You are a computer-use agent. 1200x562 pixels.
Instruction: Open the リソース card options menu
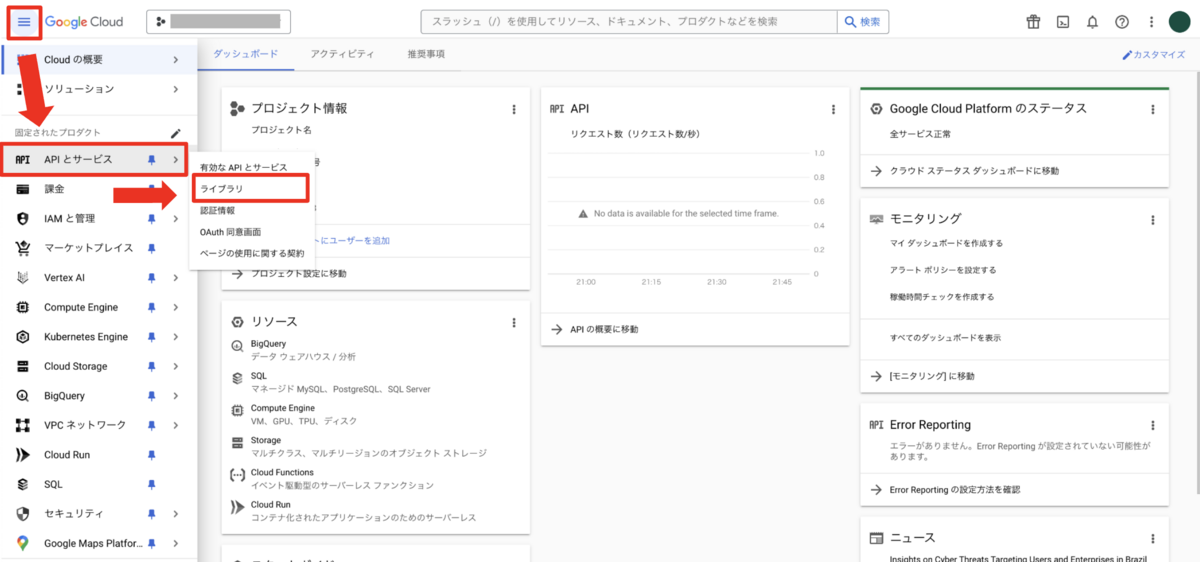click(x=514, y=323)
